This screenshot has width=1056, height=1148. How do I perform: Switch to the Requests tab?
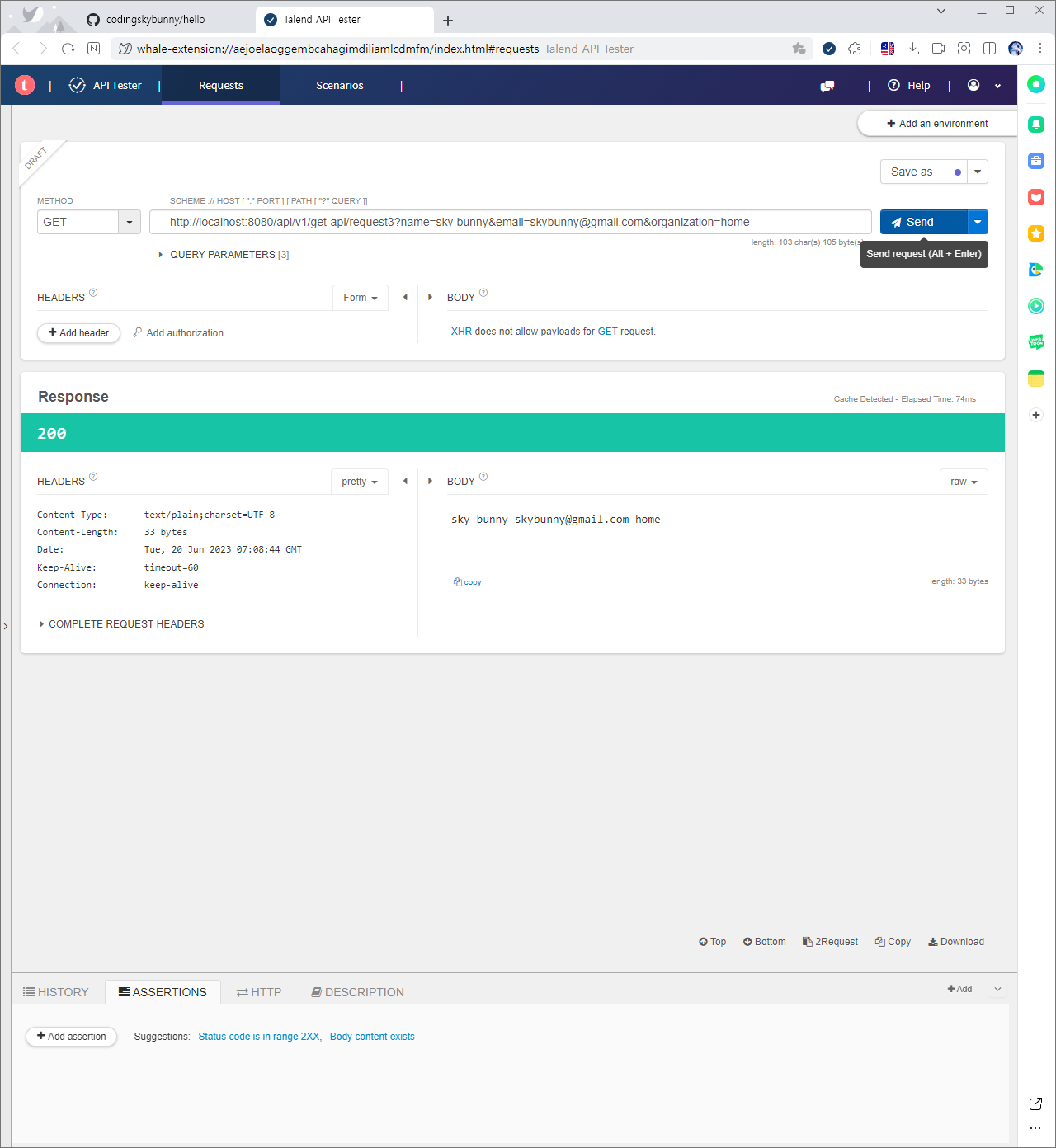coord(221,86)
